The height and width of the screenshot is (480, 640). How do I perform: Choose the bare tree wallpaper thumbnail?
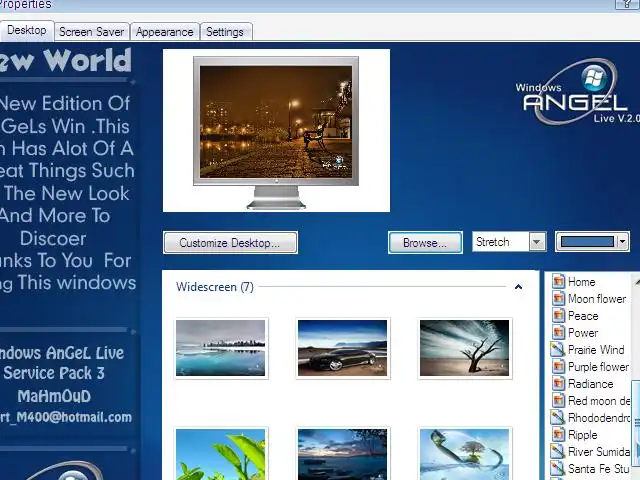click(x=464, y=348)
